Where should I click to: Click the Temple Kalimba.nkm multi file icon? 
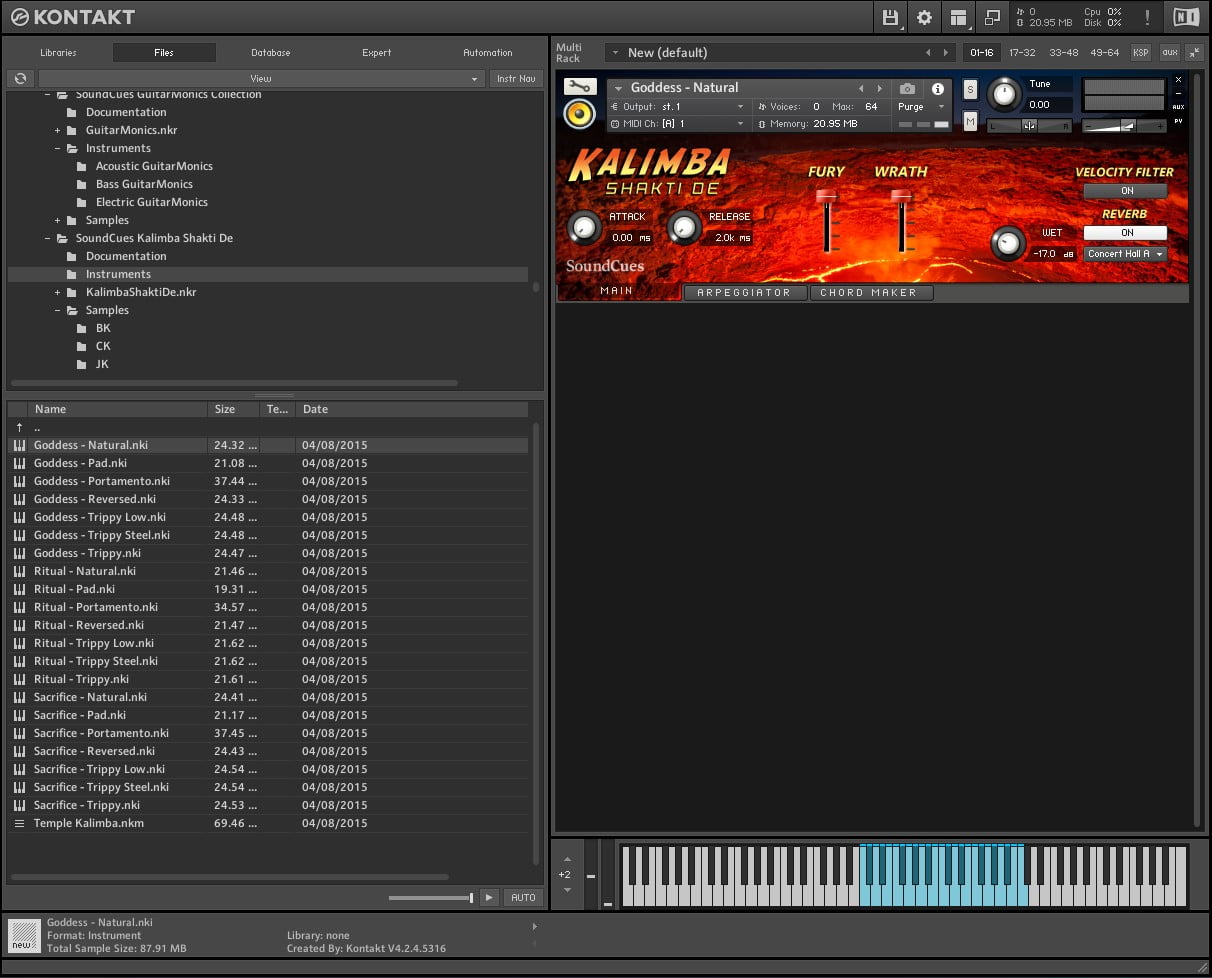(19, 823)
